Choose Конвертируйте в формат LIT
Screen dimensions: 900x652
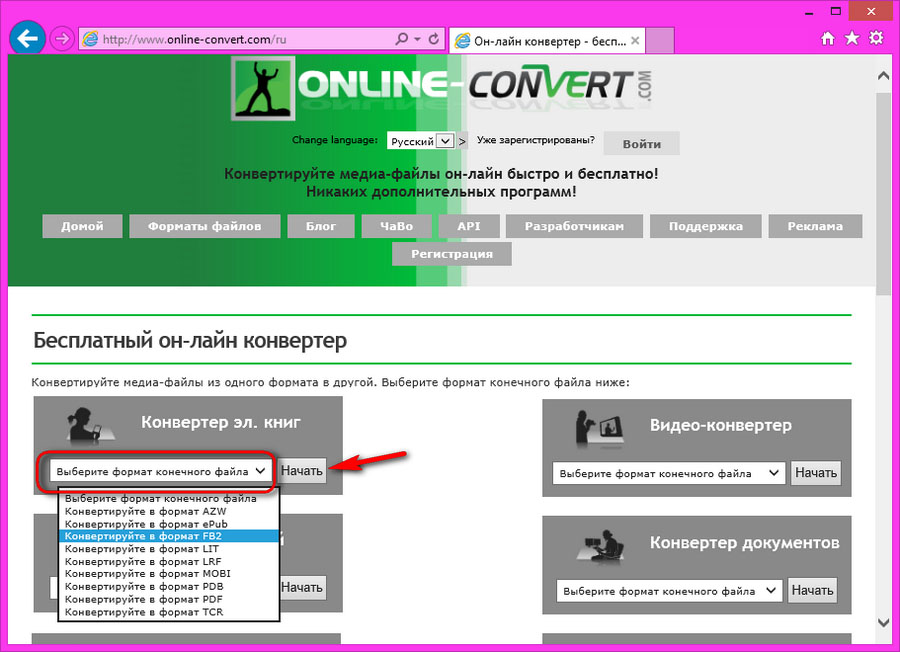(169, 549)
